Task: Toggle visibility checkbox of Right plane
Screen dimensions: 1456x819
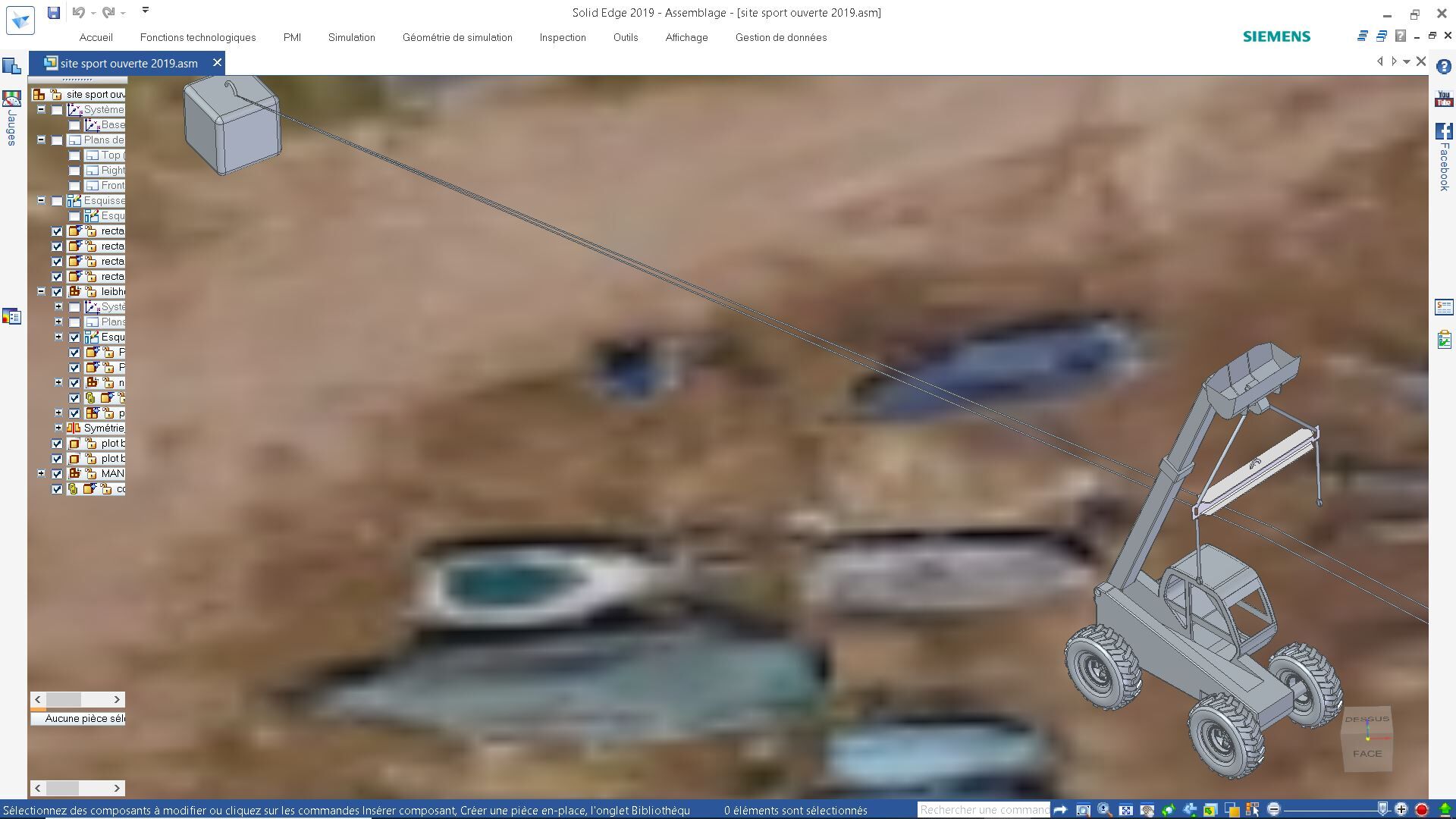Action: [x=74, y=171]
